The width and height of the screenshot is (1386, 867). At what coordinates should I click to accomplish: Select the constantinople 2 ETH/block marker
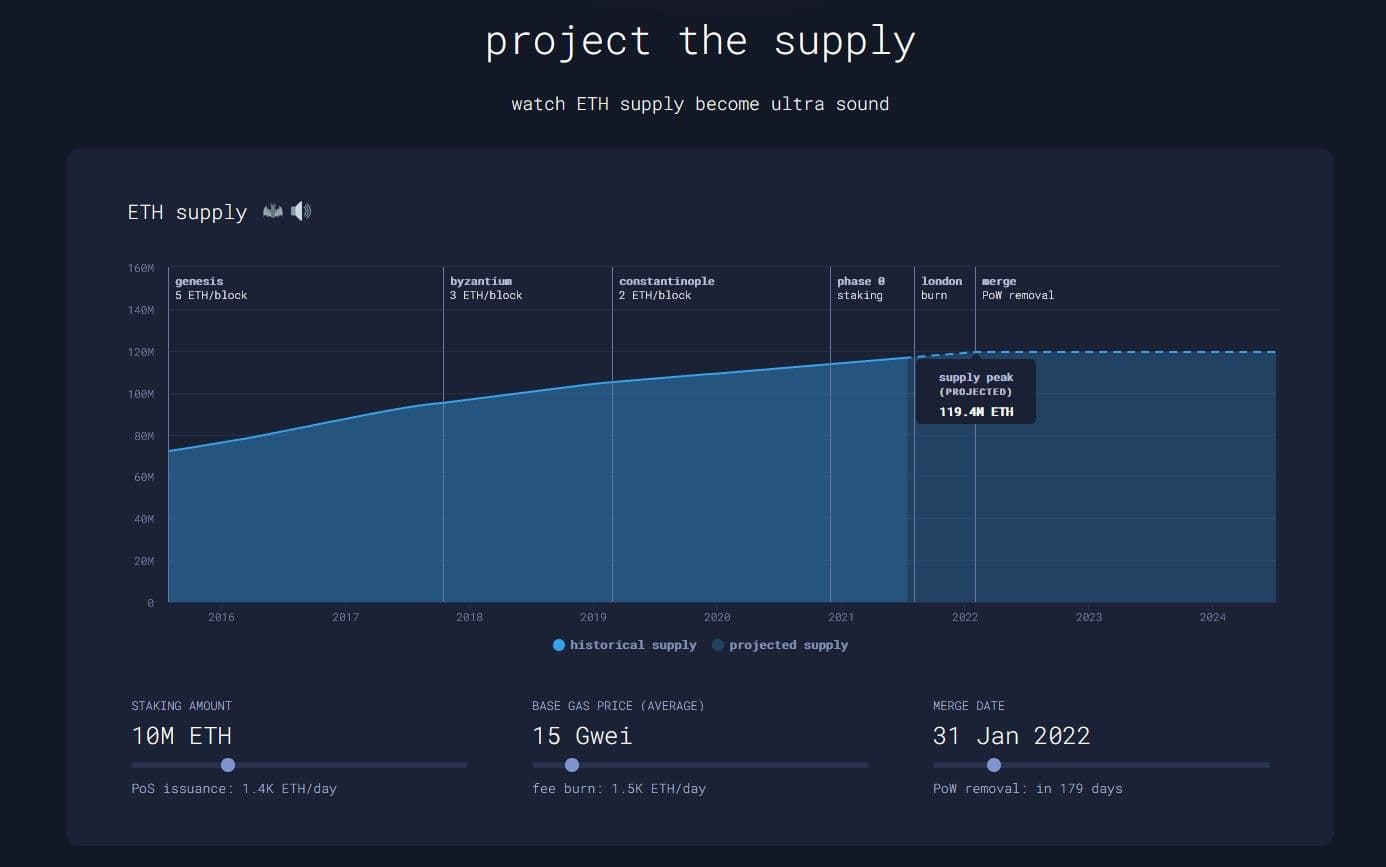(x=666, y=288)
